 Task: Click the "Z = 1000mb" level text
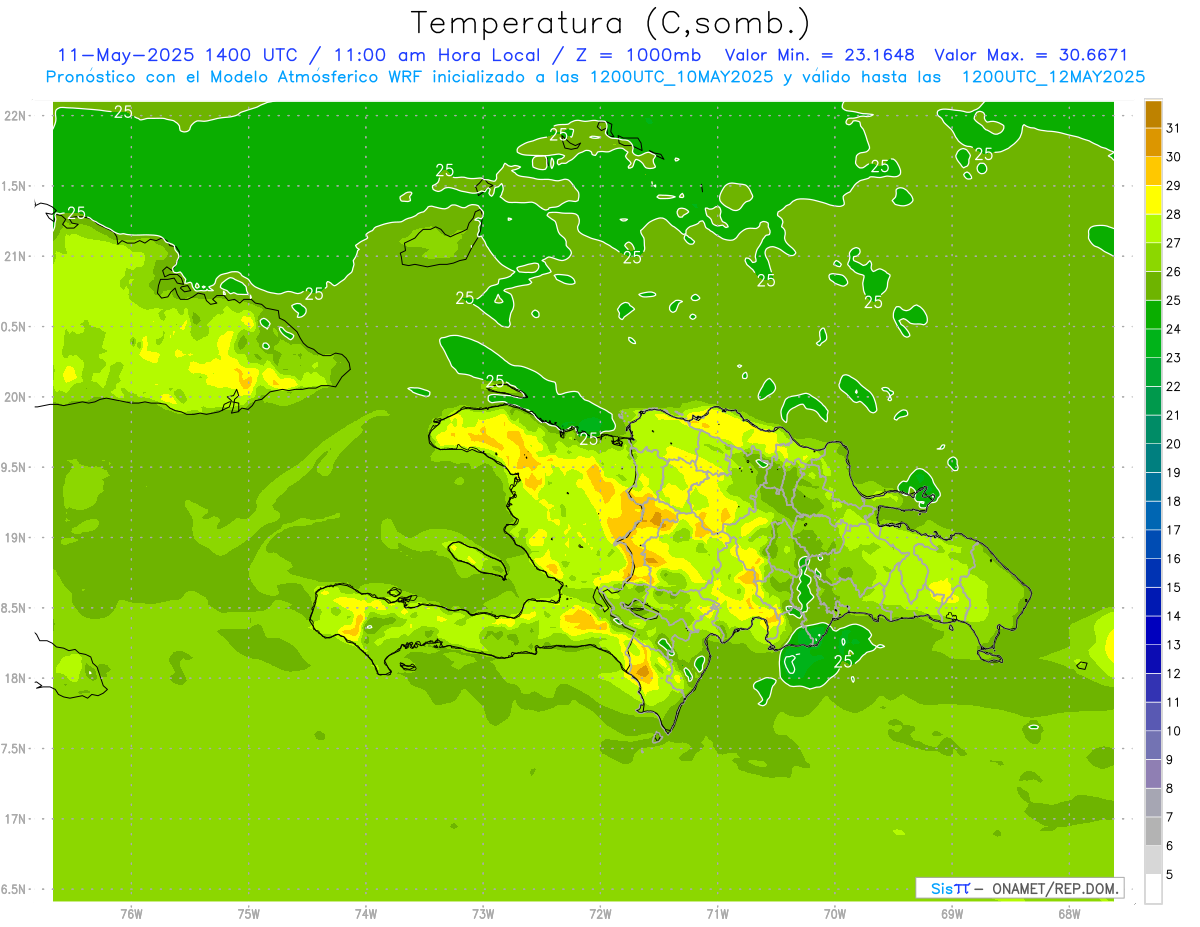[x=637, y=55]
